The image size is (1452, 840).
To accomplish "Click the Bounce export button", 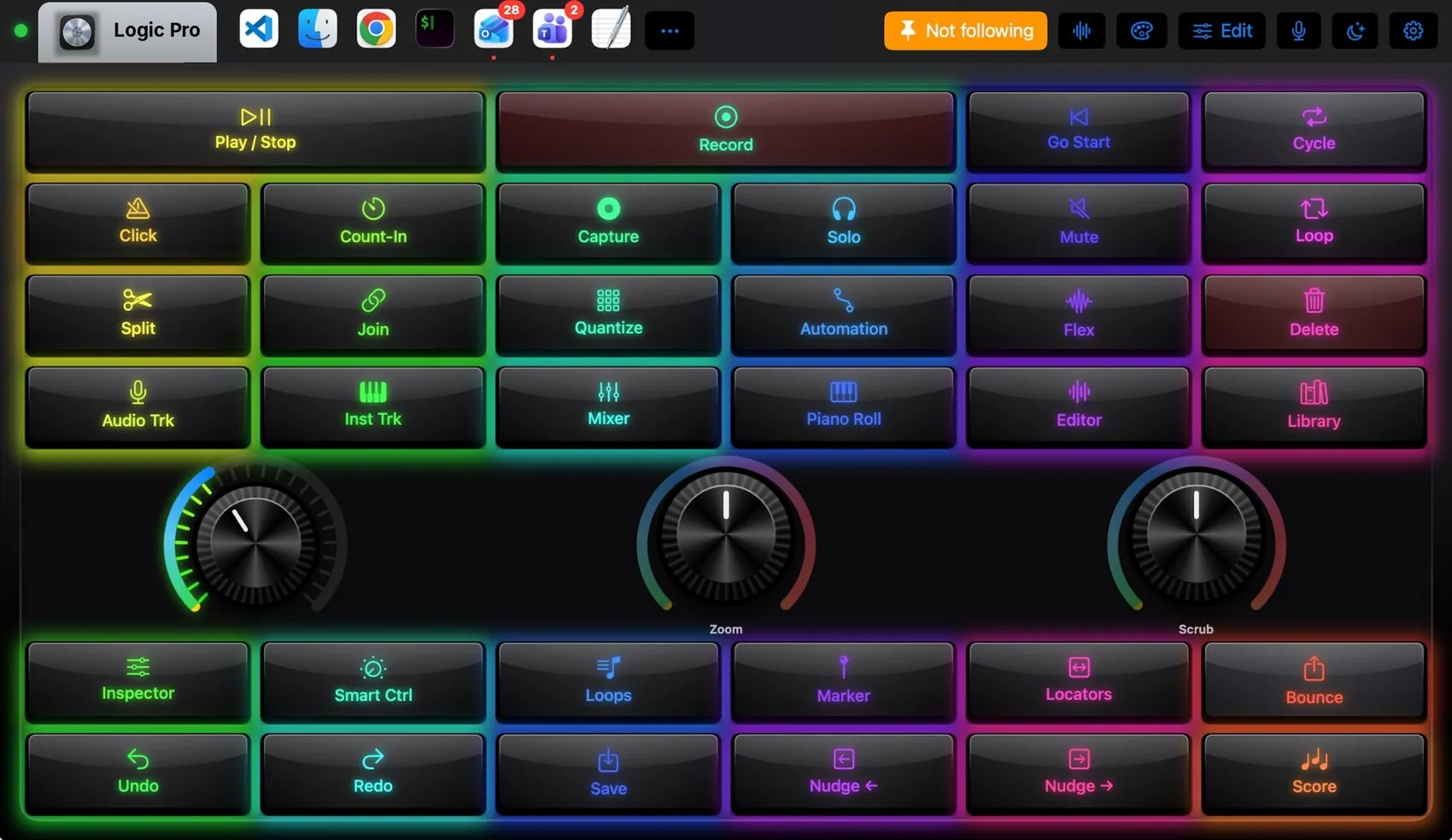I will point(1314,682).
